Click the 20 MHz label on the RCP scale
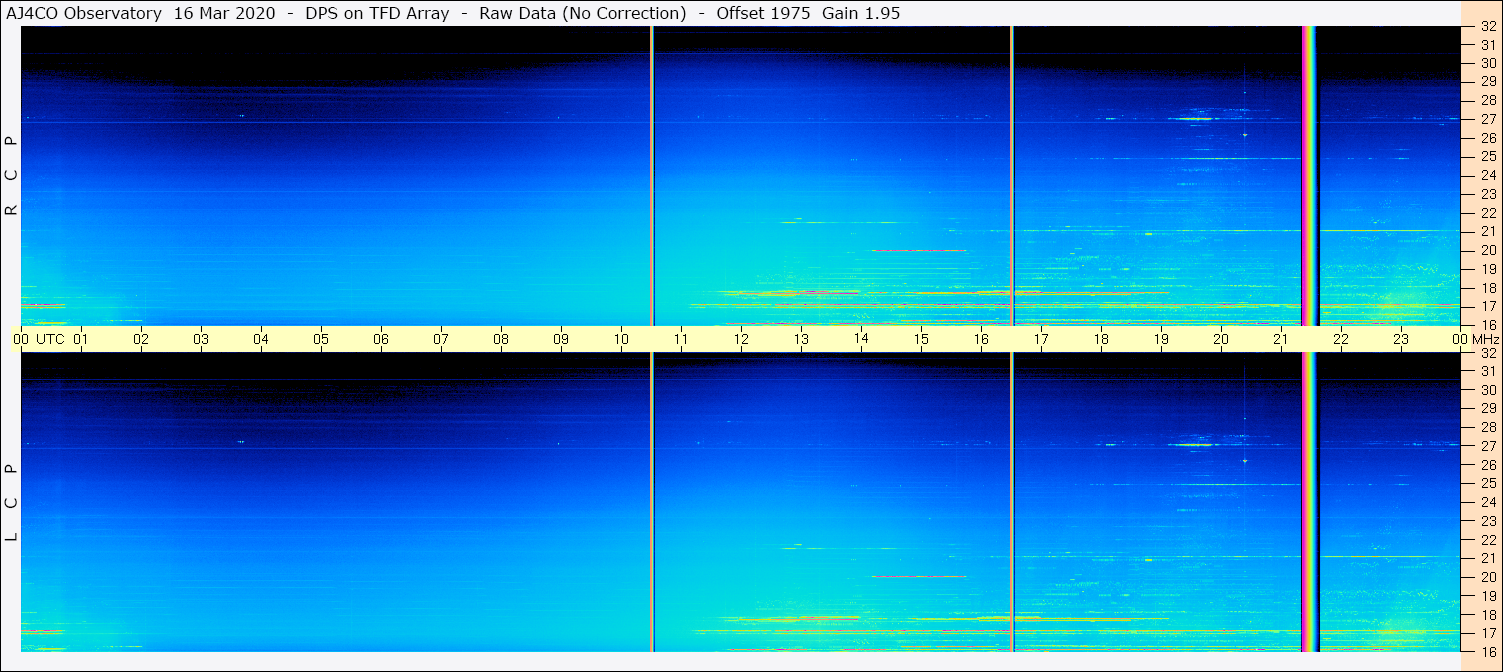This screenshot has height=672, width=1503. [x=1487, y=250]
